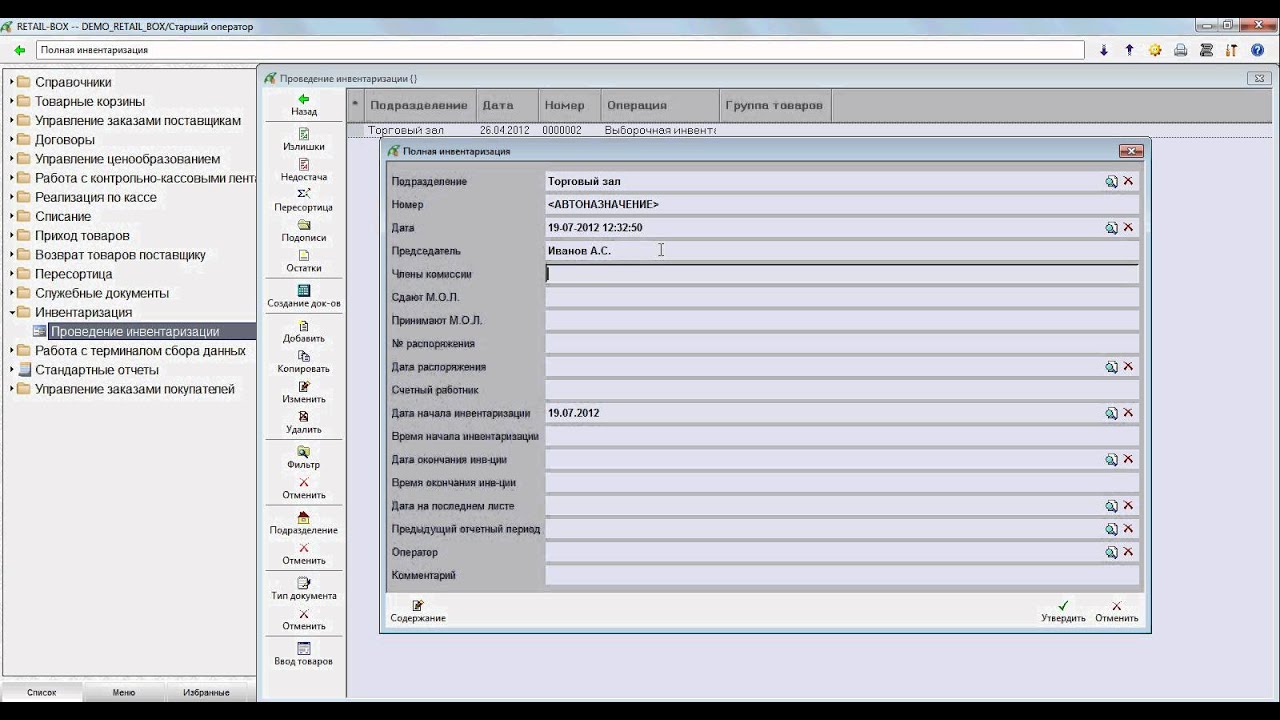The height and width of the screenshot is (720, 1280).
Task: Click the Счетный работник input field
Action: (x=842, y=390)
